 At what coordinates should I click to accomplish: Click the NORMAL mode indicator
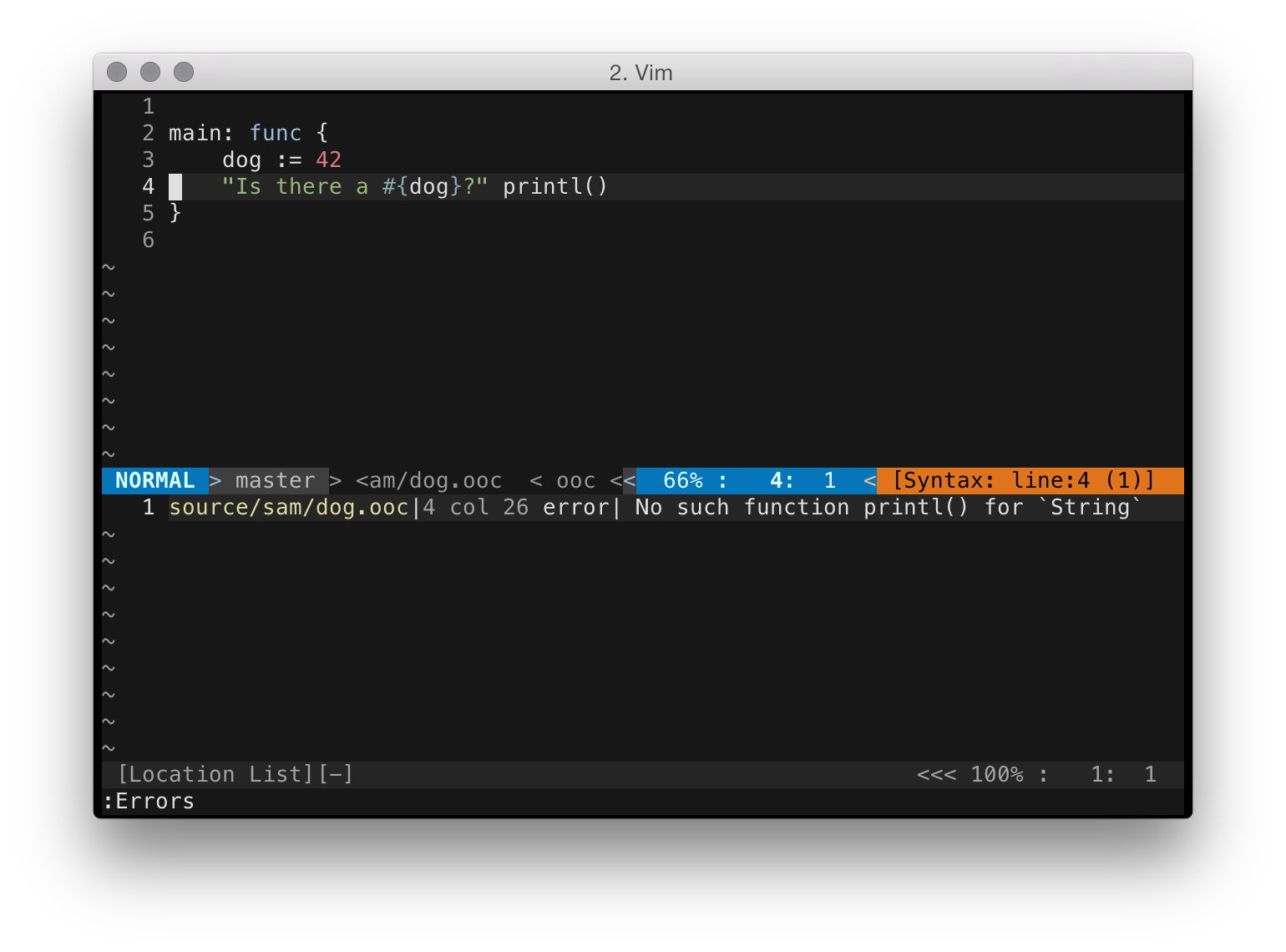point(154,480)
